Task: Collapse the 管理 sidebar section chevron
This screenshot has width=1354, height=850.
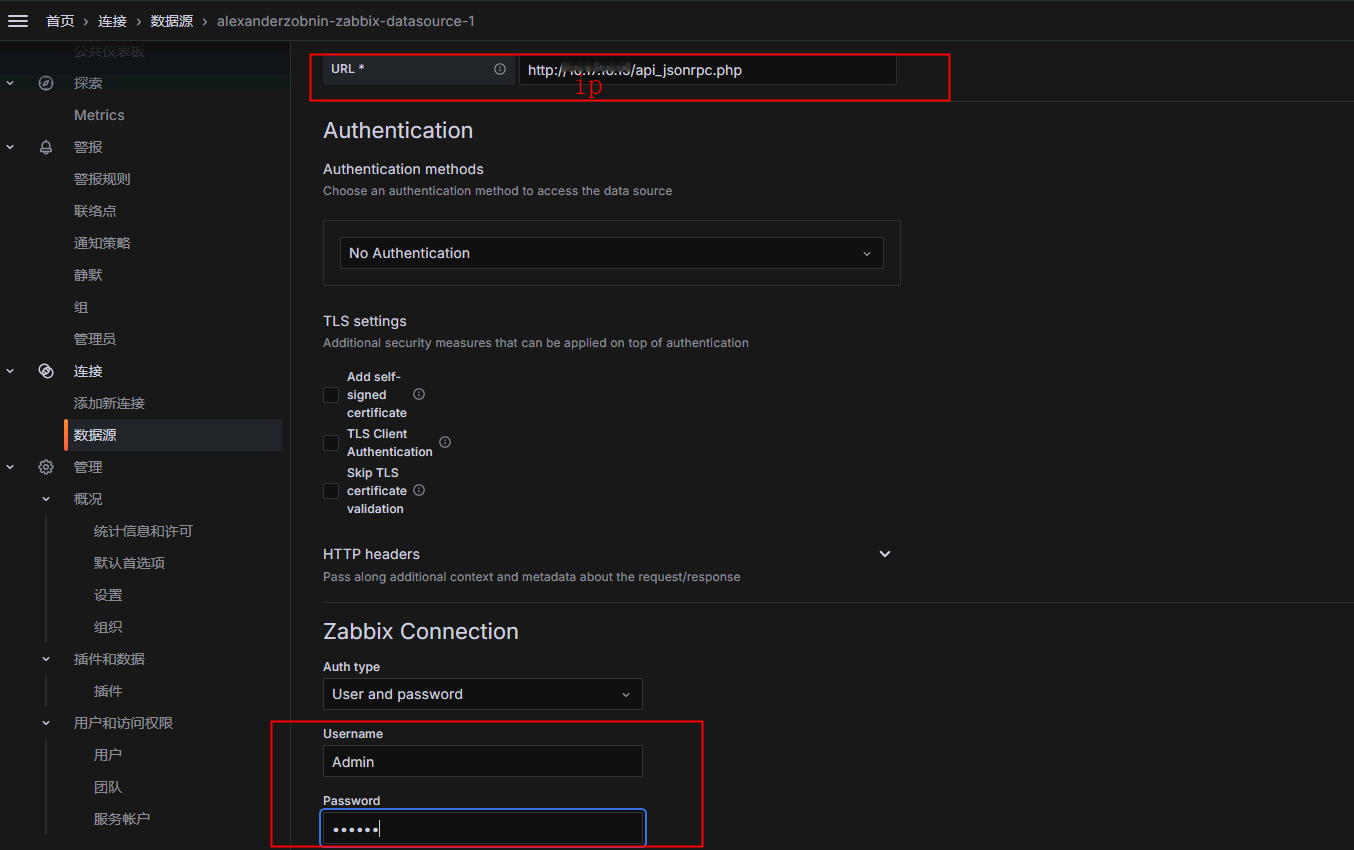Action: [11, 467]
